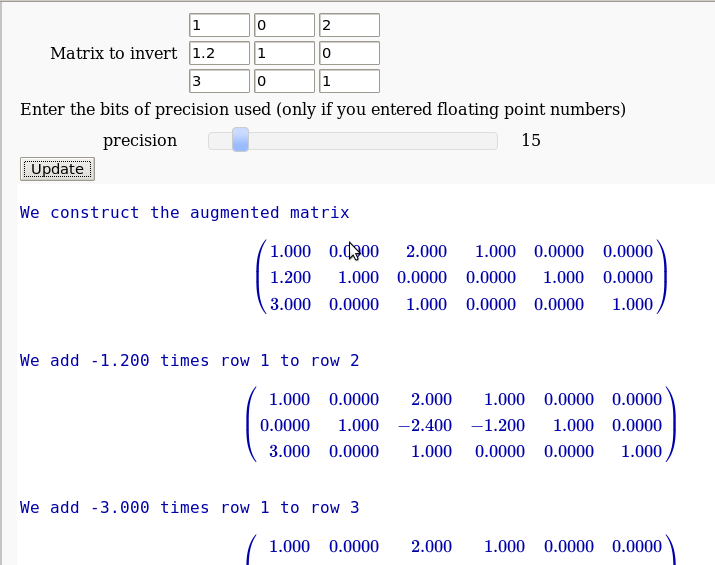Select the row 2, column 2 matrix input

tap(284, 53)
